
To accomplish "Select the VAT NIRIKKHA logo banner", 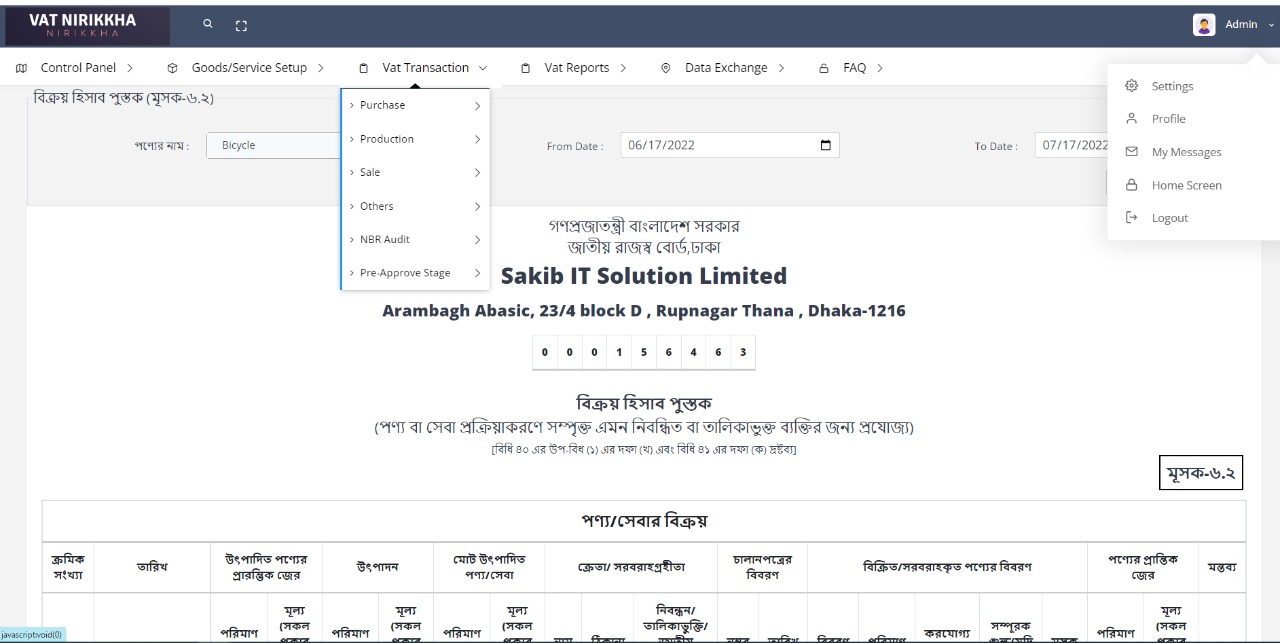I will [85, 24].
